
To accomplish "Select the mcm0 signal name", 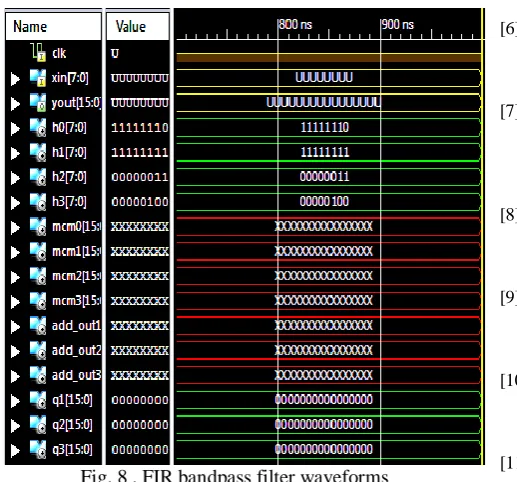I will click(x=76, y=227).
